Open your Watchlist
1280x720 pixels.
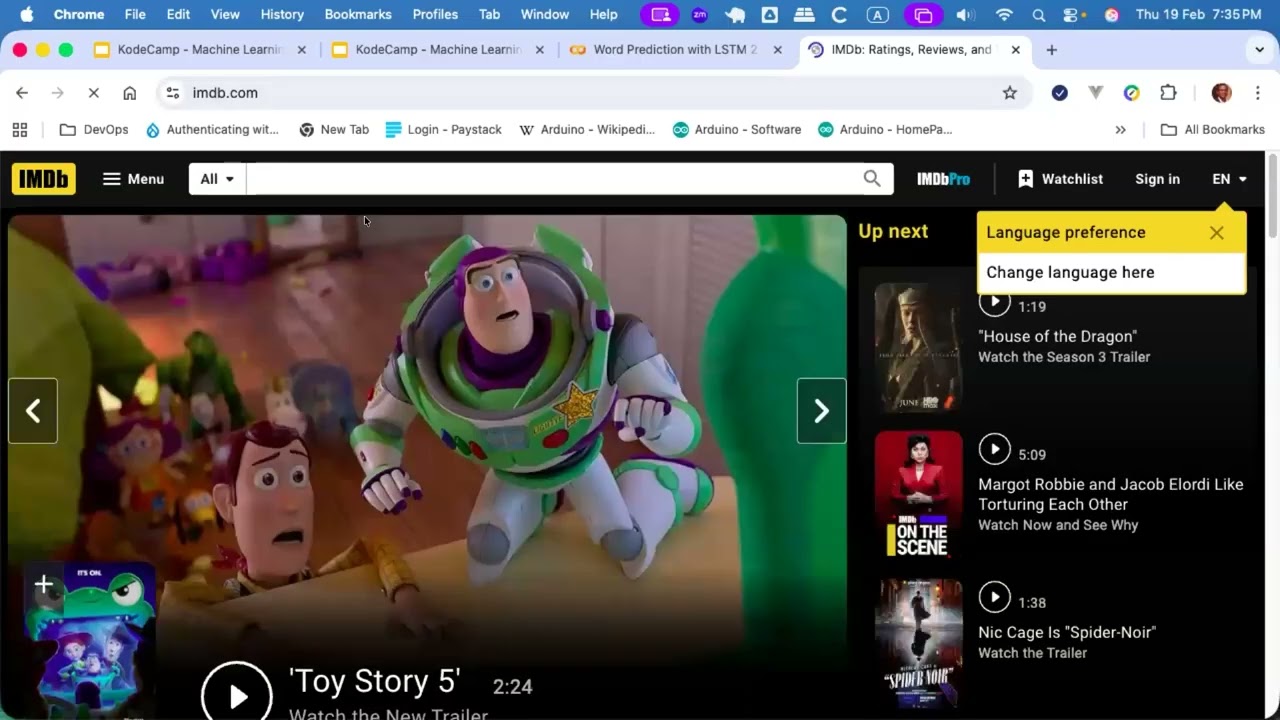pos(1060,179)
